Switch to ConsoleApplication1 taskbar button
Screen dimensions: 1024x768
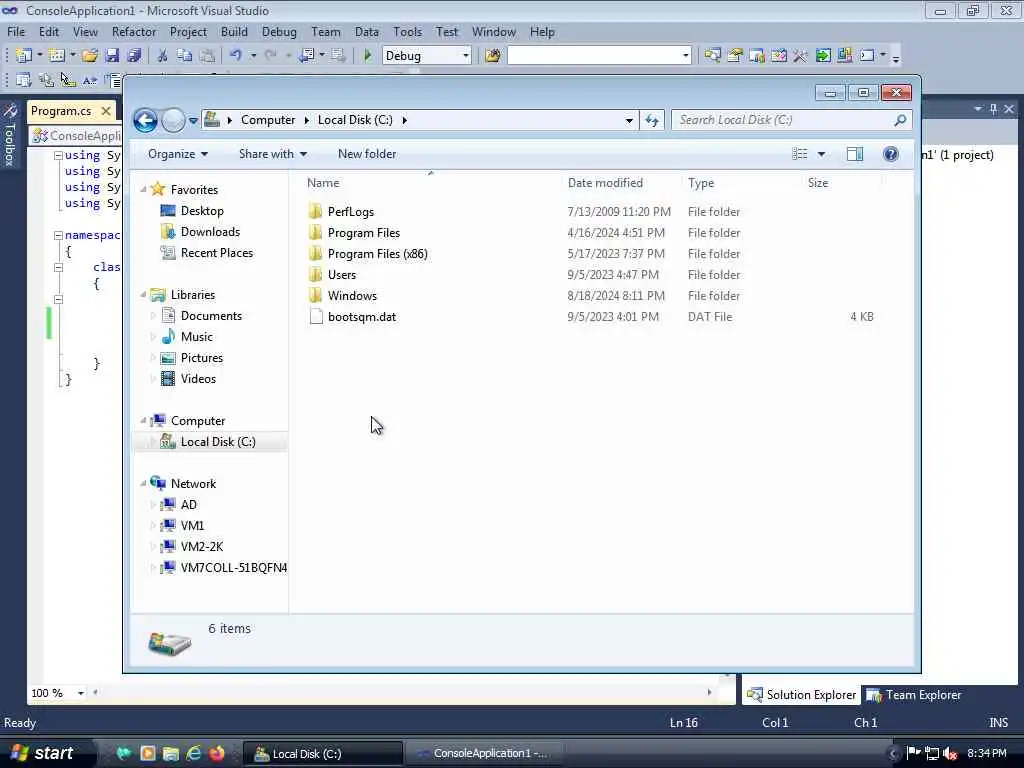pyautogui.click(x=483, y=753)
